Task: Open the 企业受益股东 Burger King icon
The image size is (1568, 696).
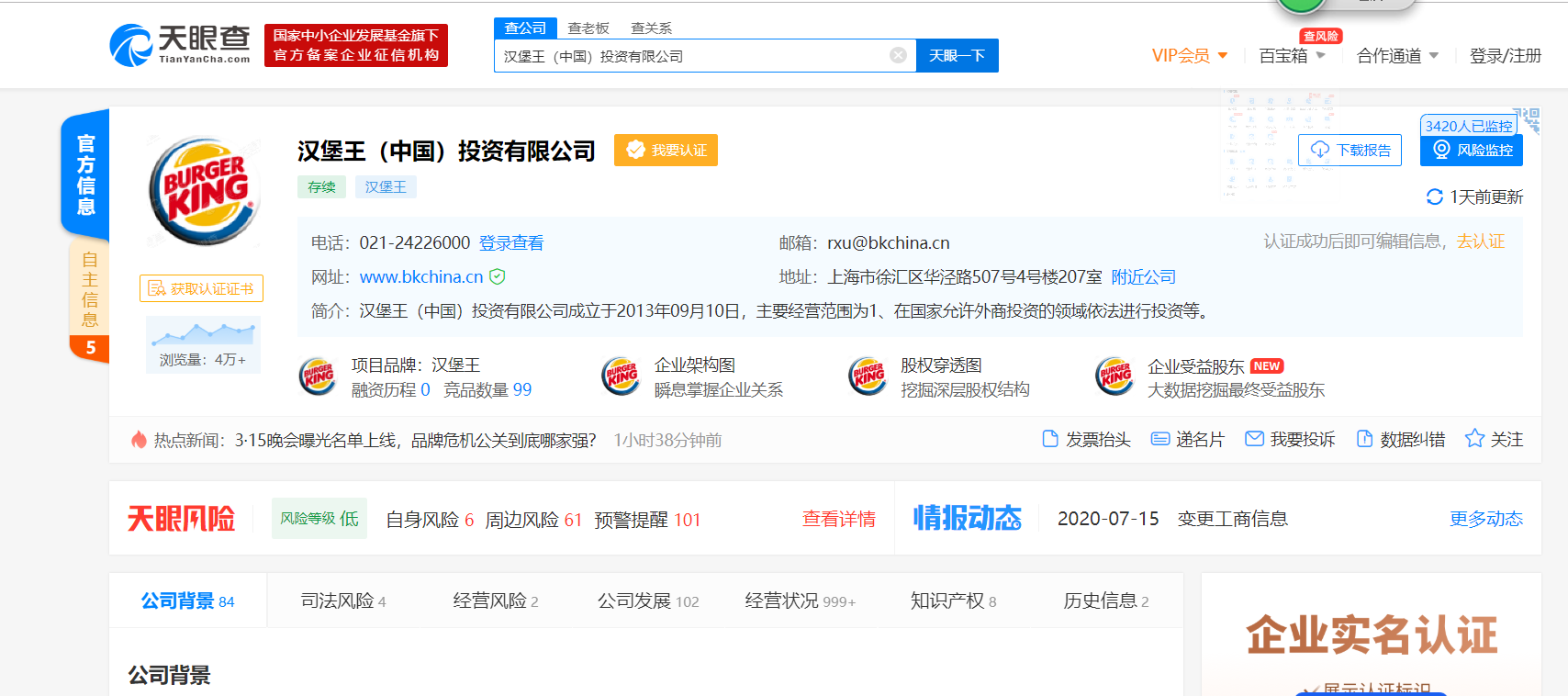Action: click(x=1114, y=376)
